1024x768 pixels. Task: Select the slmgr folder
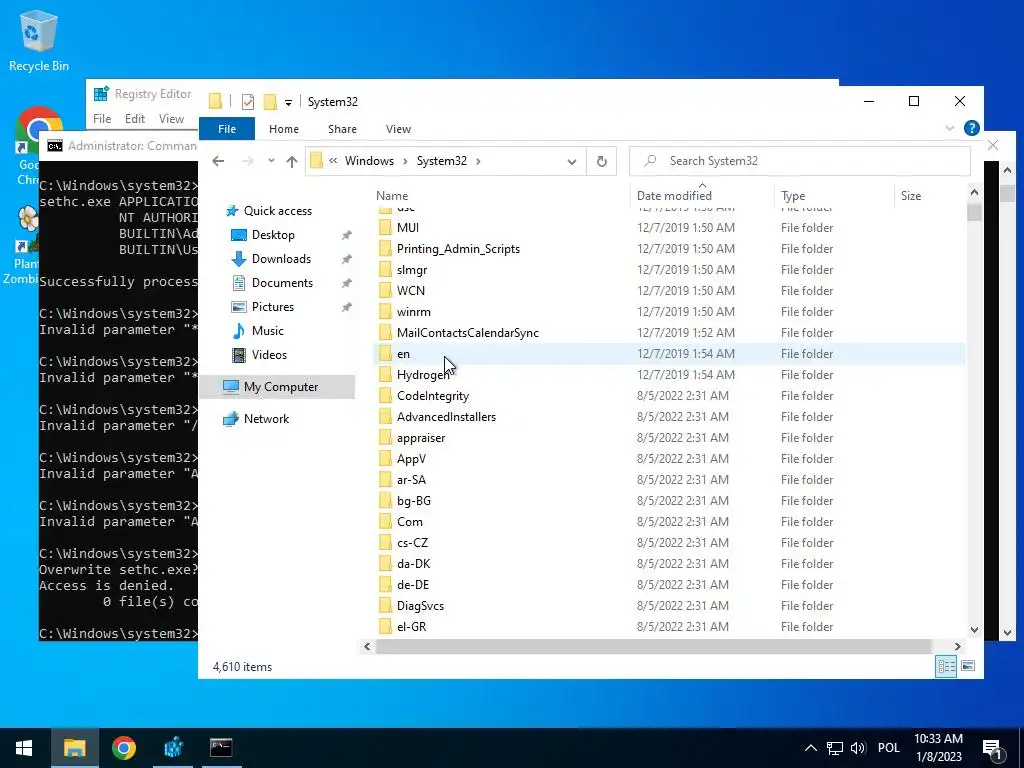click(x=411, y=270)
